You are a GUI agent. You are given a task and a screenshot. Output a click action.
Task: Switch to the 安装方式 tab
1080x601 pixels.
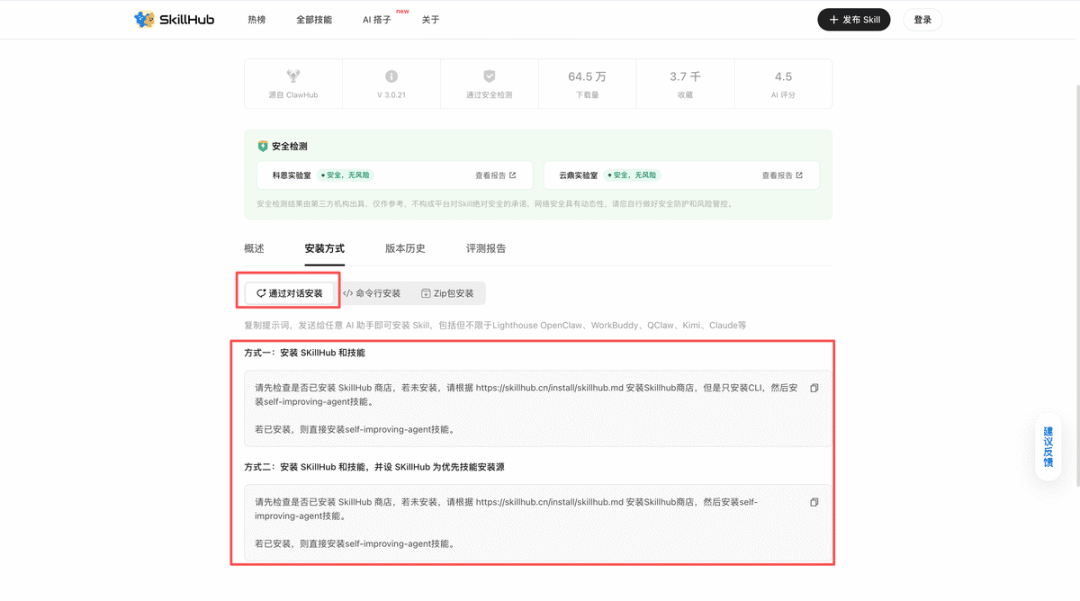324,249
